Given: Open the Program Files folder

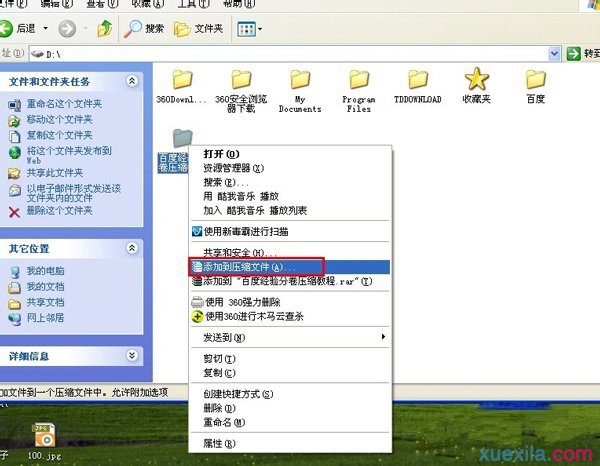Looking at the screenshot, I should [x=359, y=80].
